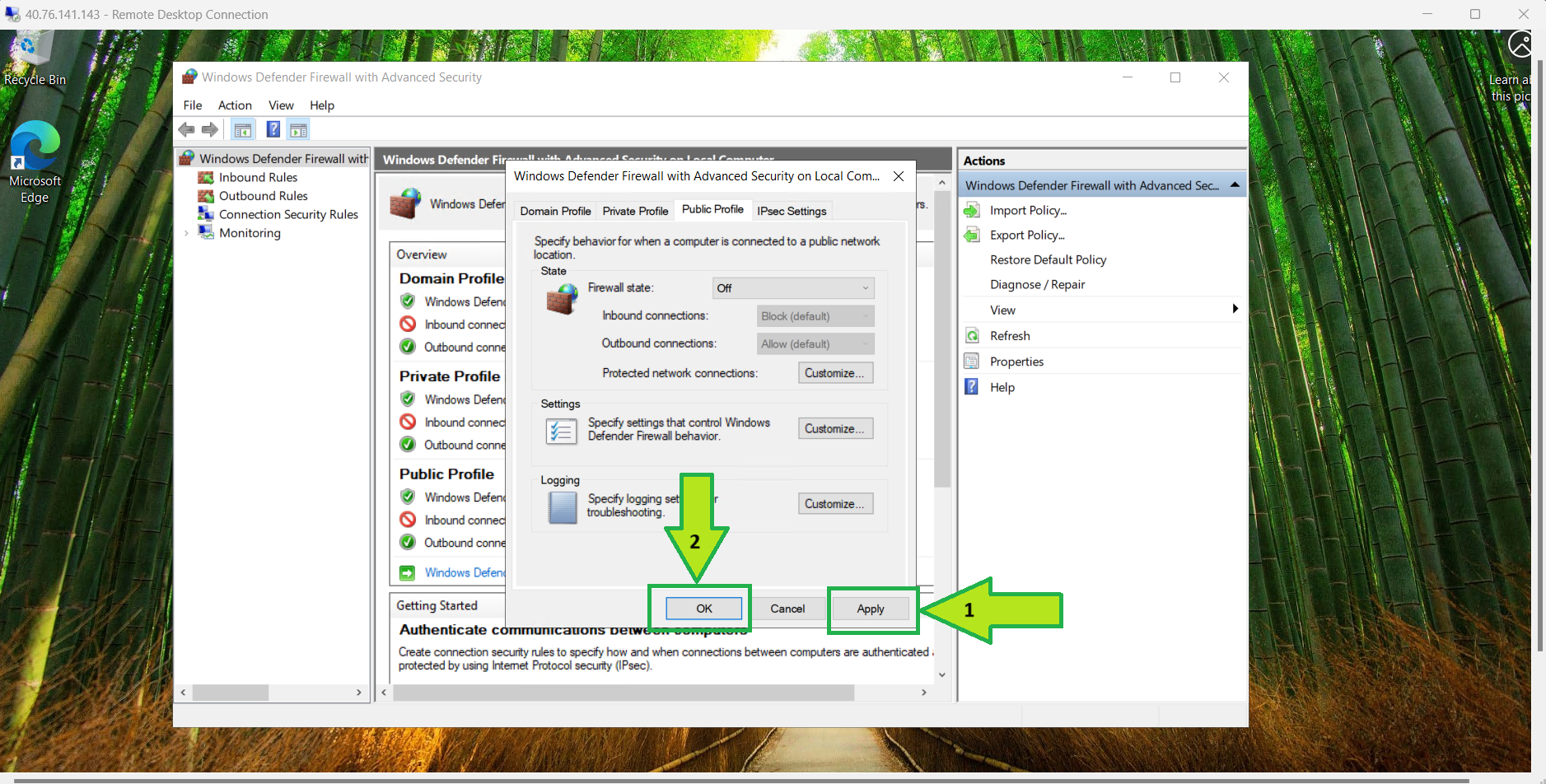
Task: Open the Help menu
Action: click(322, 105)
